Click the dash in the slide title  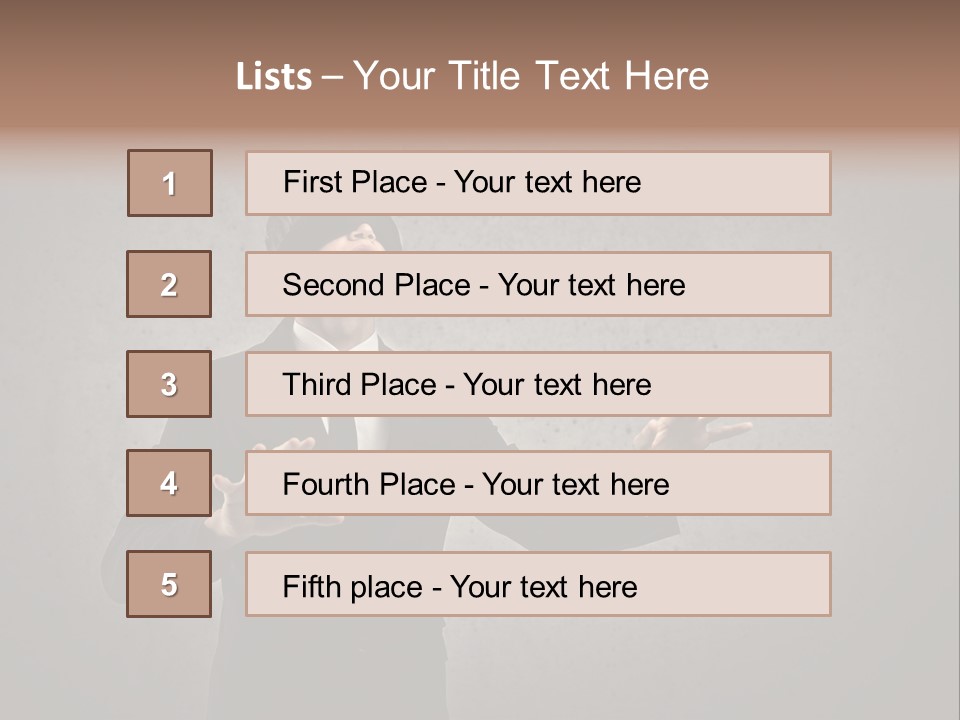(x=333, y=77)
